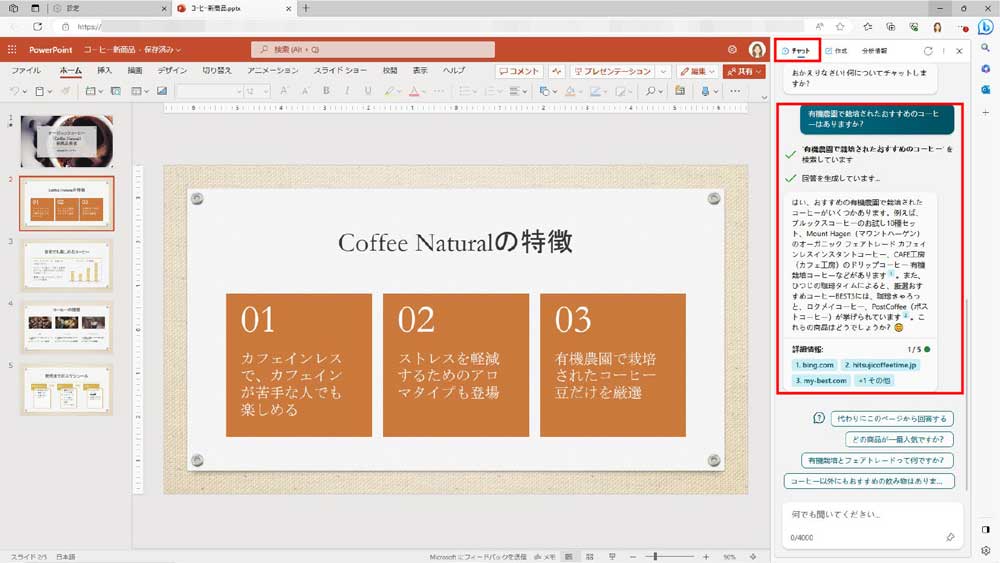1000x563 pixels.
Task: Open Designer icon in ribbon
Action: 680,91
